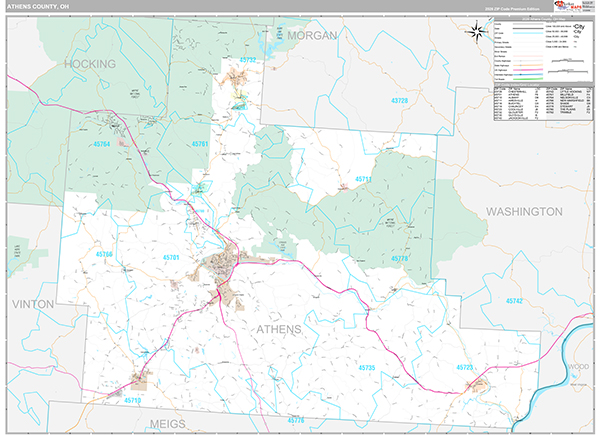Select ZIP code label 45764

[x=102, y=145]
